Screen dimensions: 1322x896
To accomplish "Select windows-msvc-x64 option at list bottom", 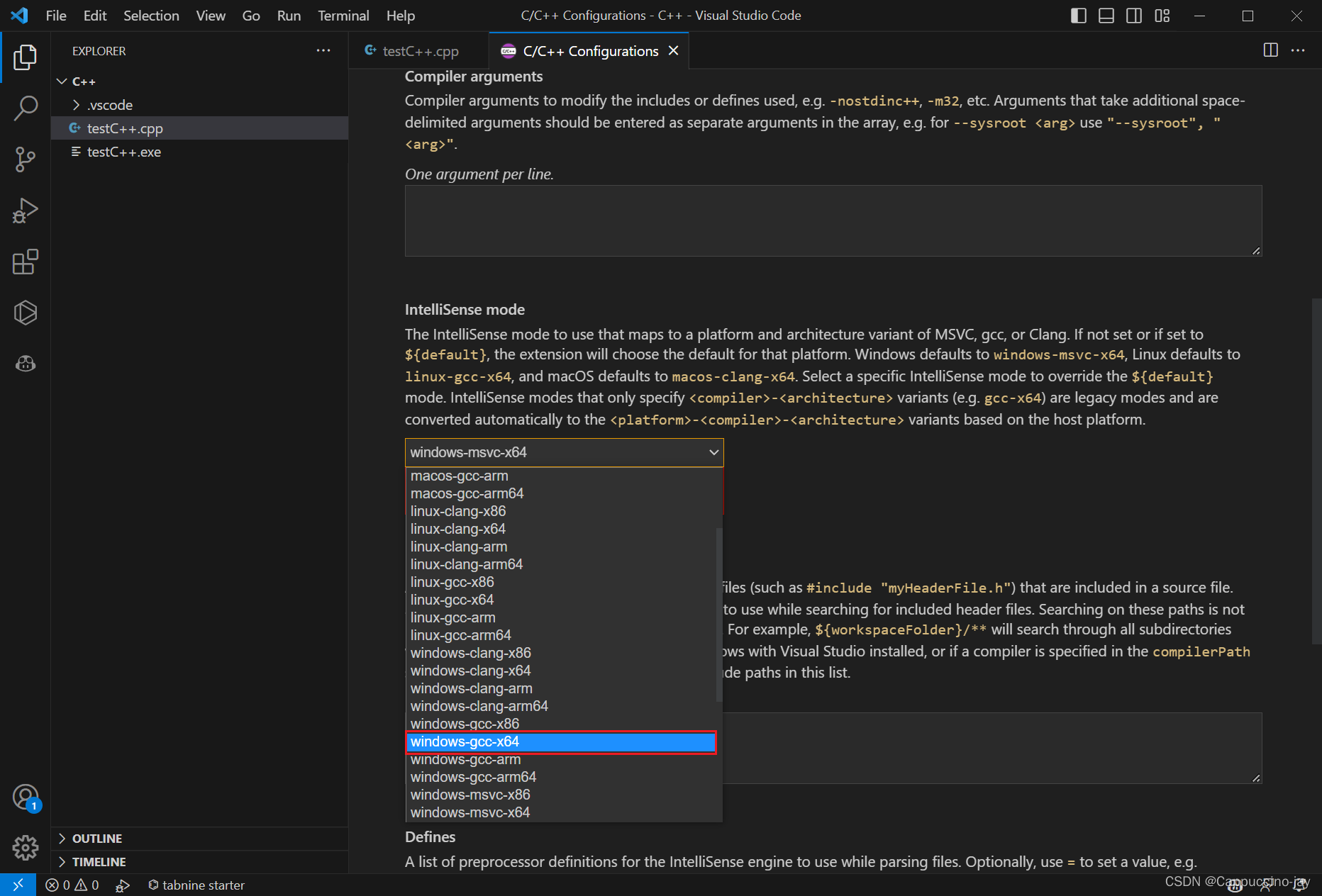I will (561, 812).
